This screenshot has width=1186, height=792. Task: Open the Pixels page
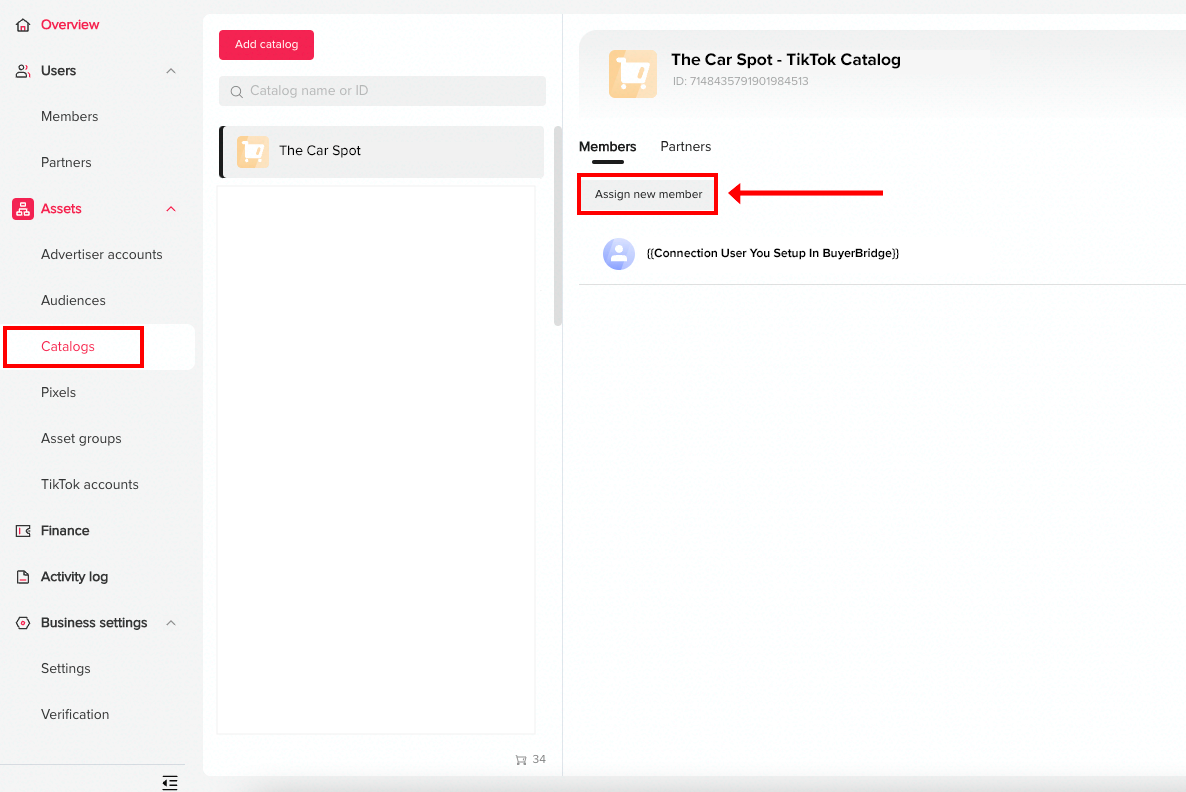coord(58,393)
